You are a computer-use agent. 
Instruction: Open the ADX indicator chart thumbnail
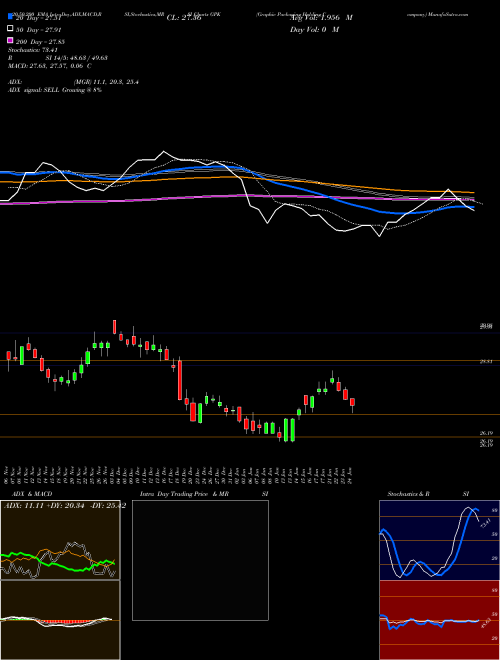60,540
